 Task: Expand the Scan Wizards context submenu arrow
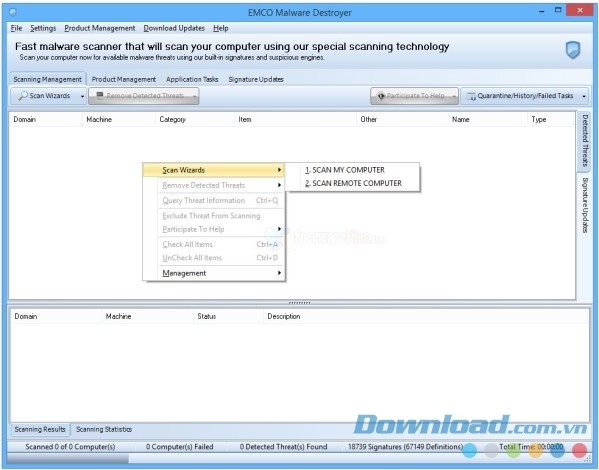click(279, 170)
